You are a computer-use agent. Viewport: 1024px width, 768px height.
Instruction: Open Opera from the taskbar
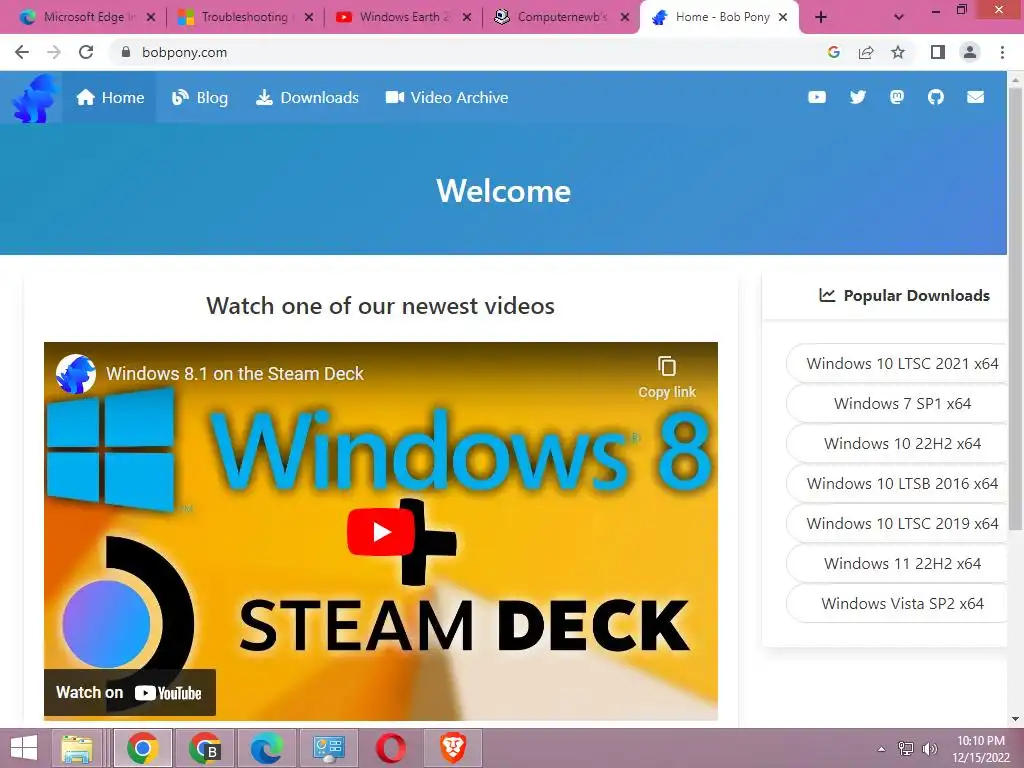click(391, 748)
